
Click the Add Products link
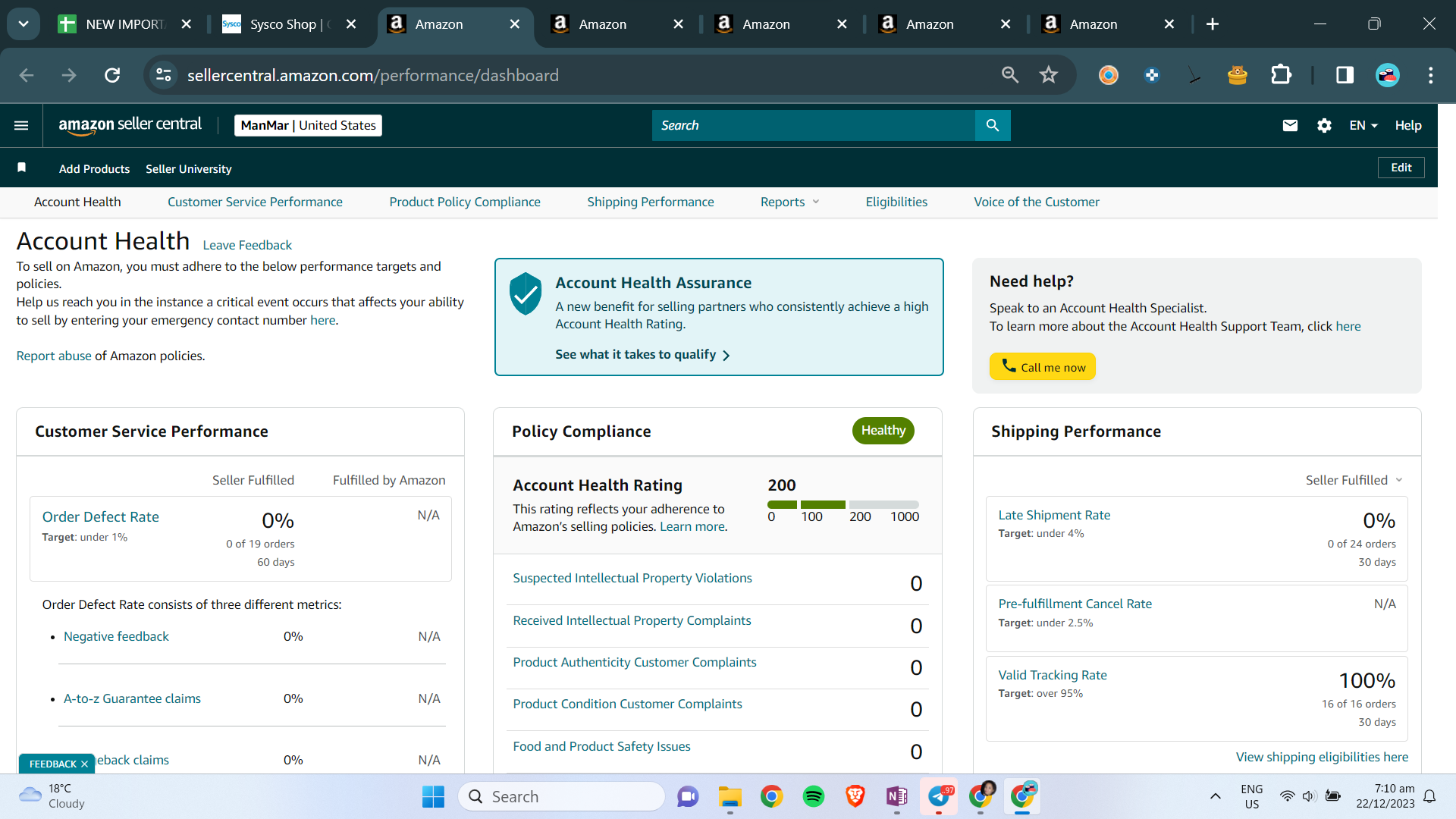pyautogui.click(x=94, y=168)
